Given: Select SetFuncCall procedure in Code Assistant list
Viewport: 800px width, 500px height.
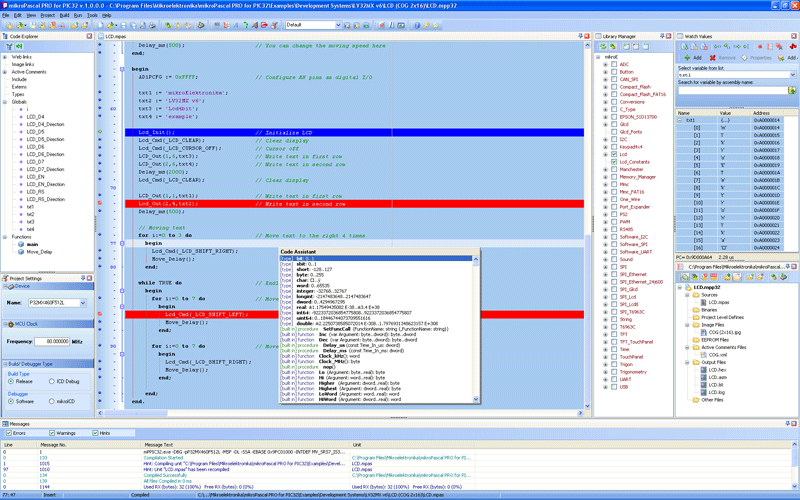Looking at the screenshot, I should click(x=376, y=329).
